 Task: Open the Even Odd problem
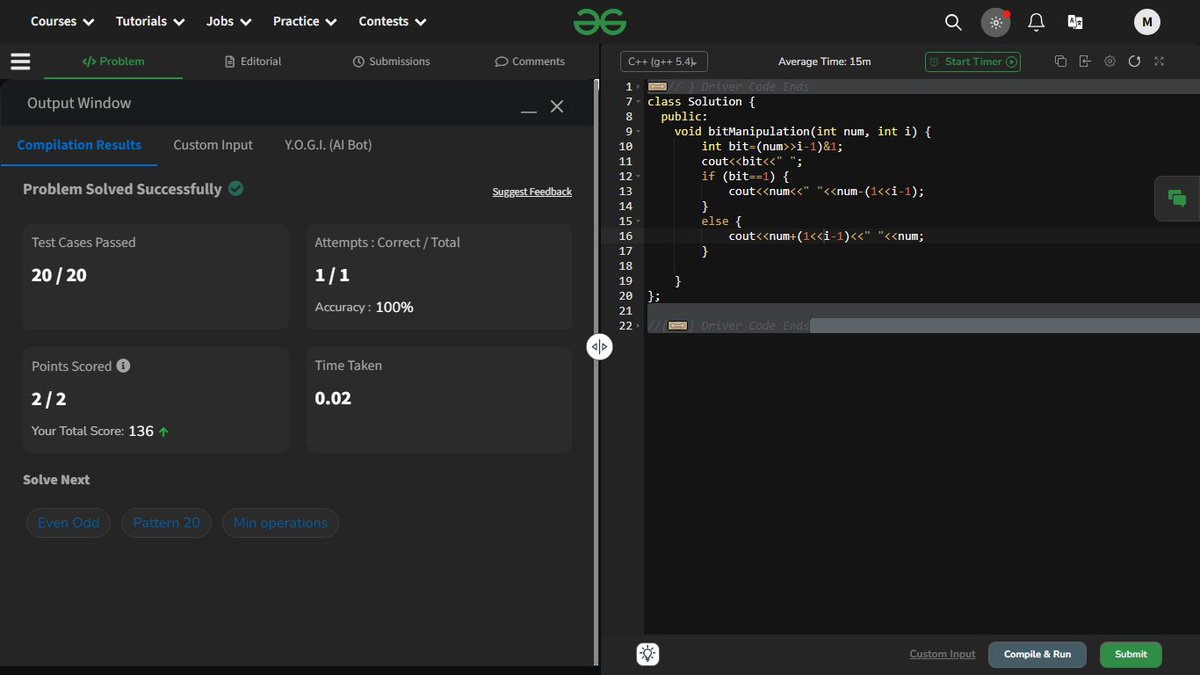(69, 523)
